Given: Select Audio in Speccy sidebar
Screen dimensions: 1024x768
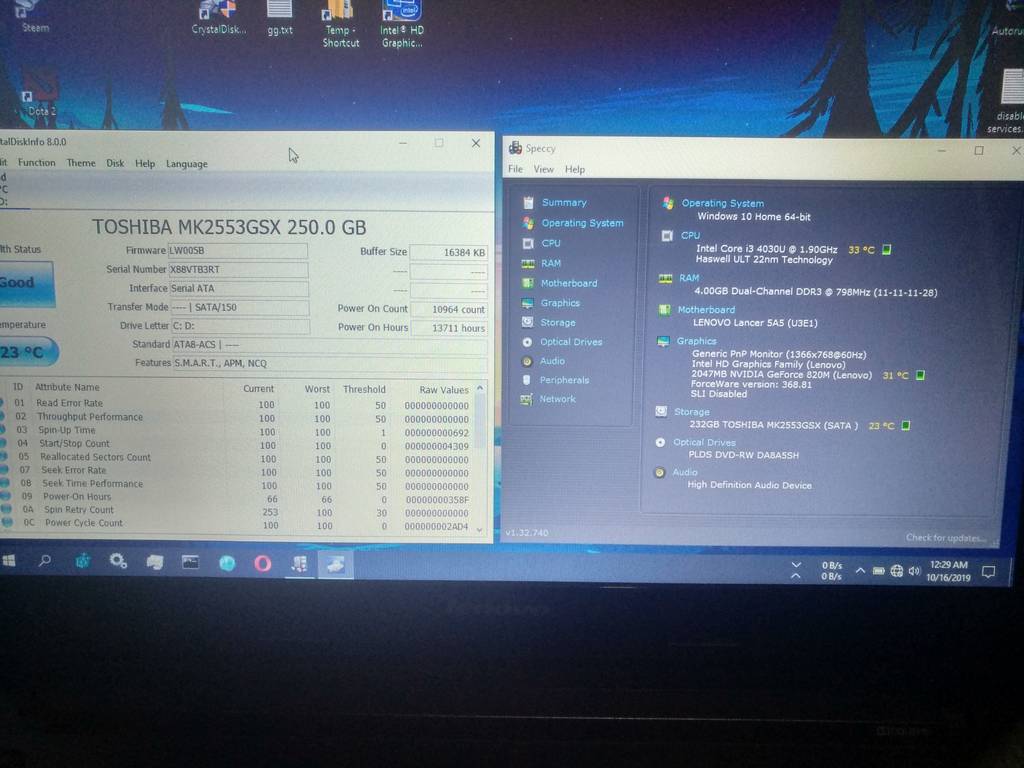Looking at the screenshot, I should pos(552,360).
